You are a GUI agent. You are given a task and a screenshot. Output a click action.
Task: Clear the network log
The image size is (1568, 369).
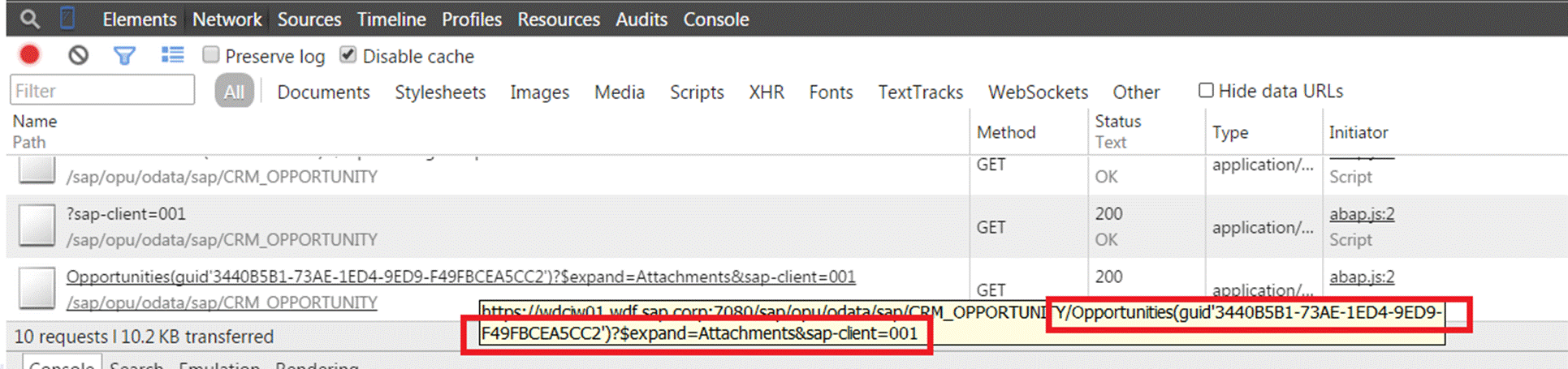(78, 55)
